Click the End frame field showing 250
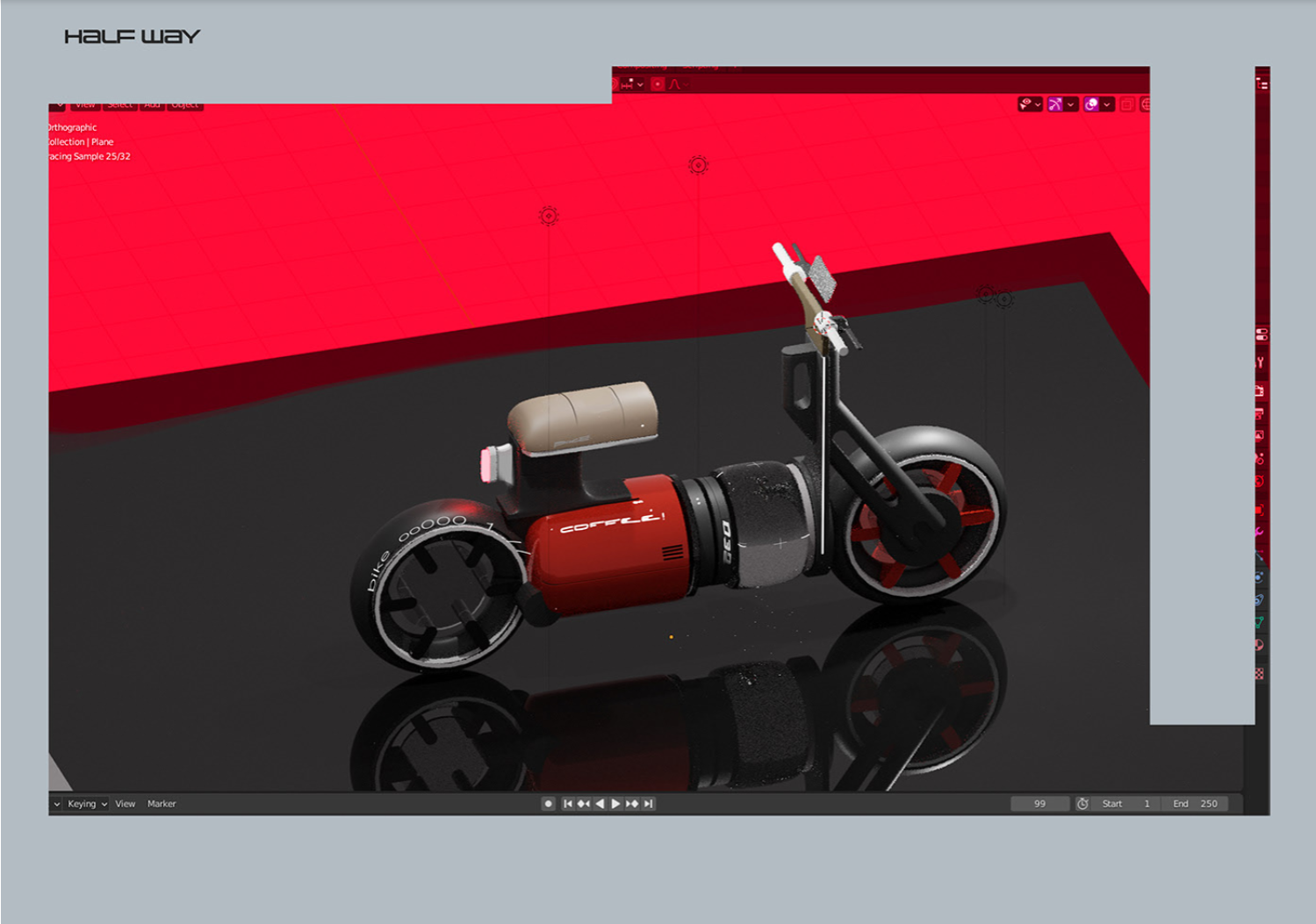Screen dimensions: 1316x924 pos(1196,803)
